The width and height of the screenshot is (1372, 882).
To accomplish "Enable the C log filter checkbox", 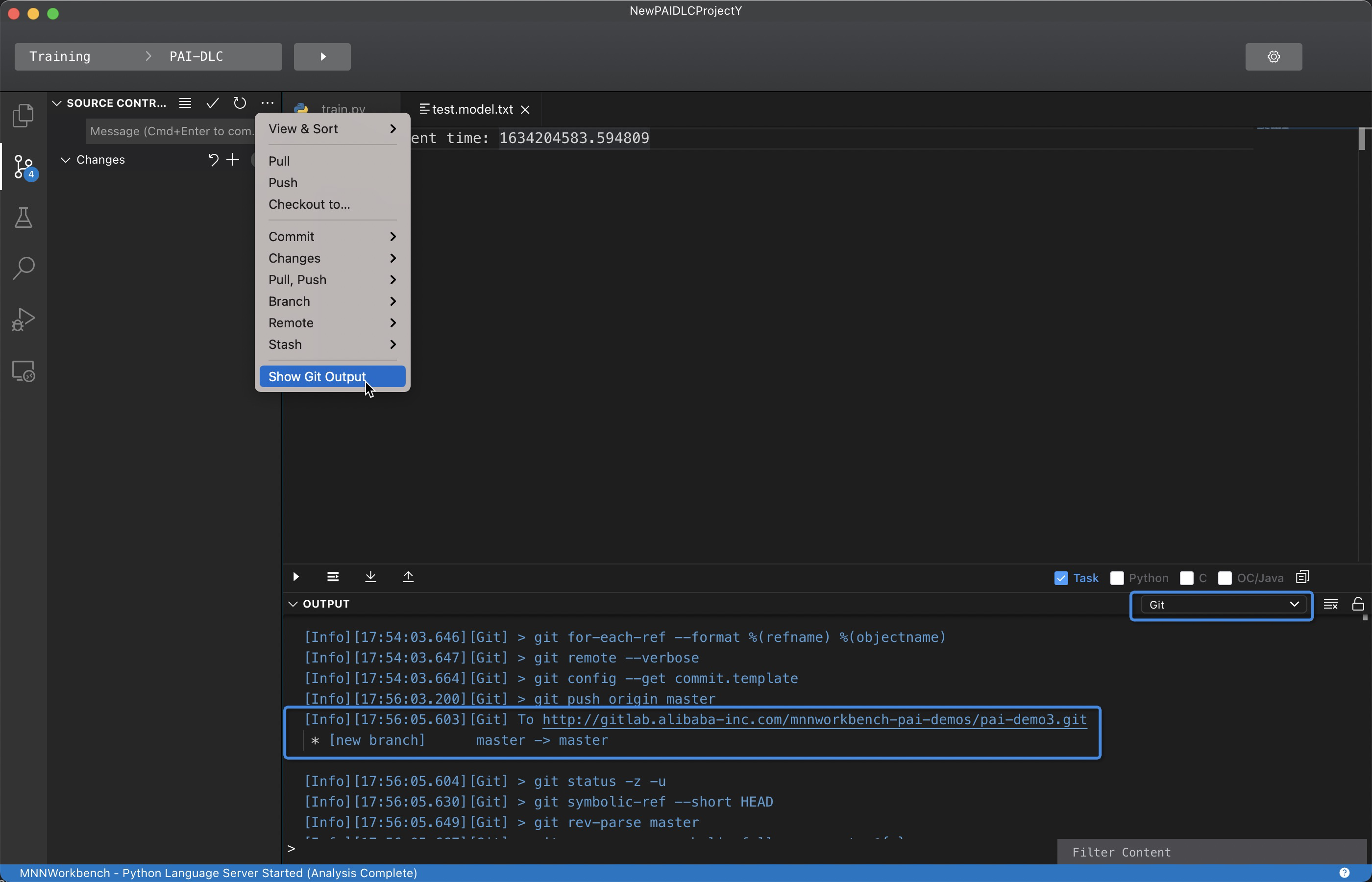I will (1186, 578).
